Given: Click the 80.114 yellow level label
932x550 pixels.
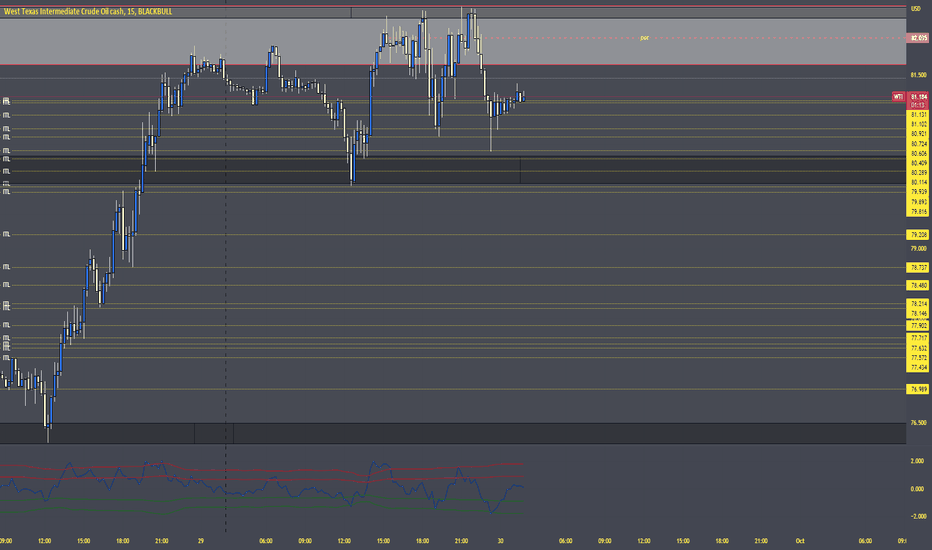Looking at the screenshot, I should 918,183.
